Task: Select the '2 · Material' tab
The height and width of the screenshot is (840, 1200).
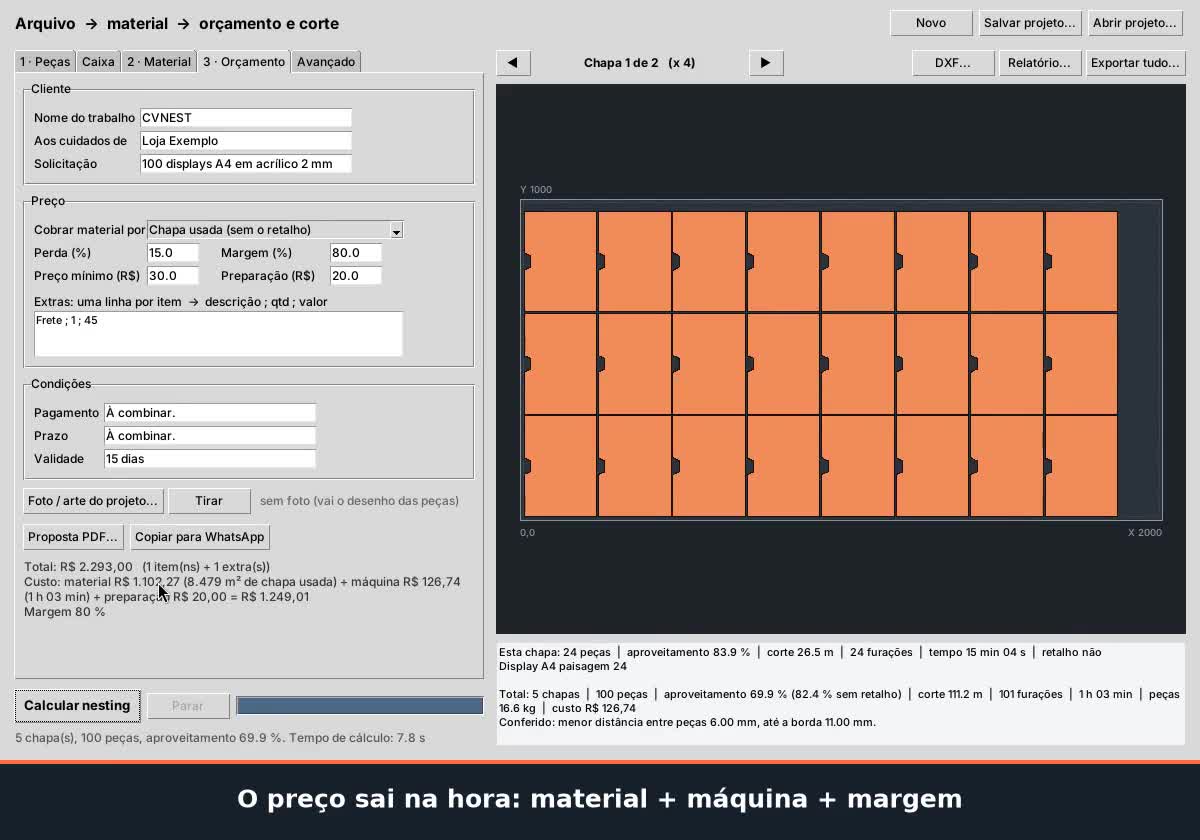Action: 158,62
